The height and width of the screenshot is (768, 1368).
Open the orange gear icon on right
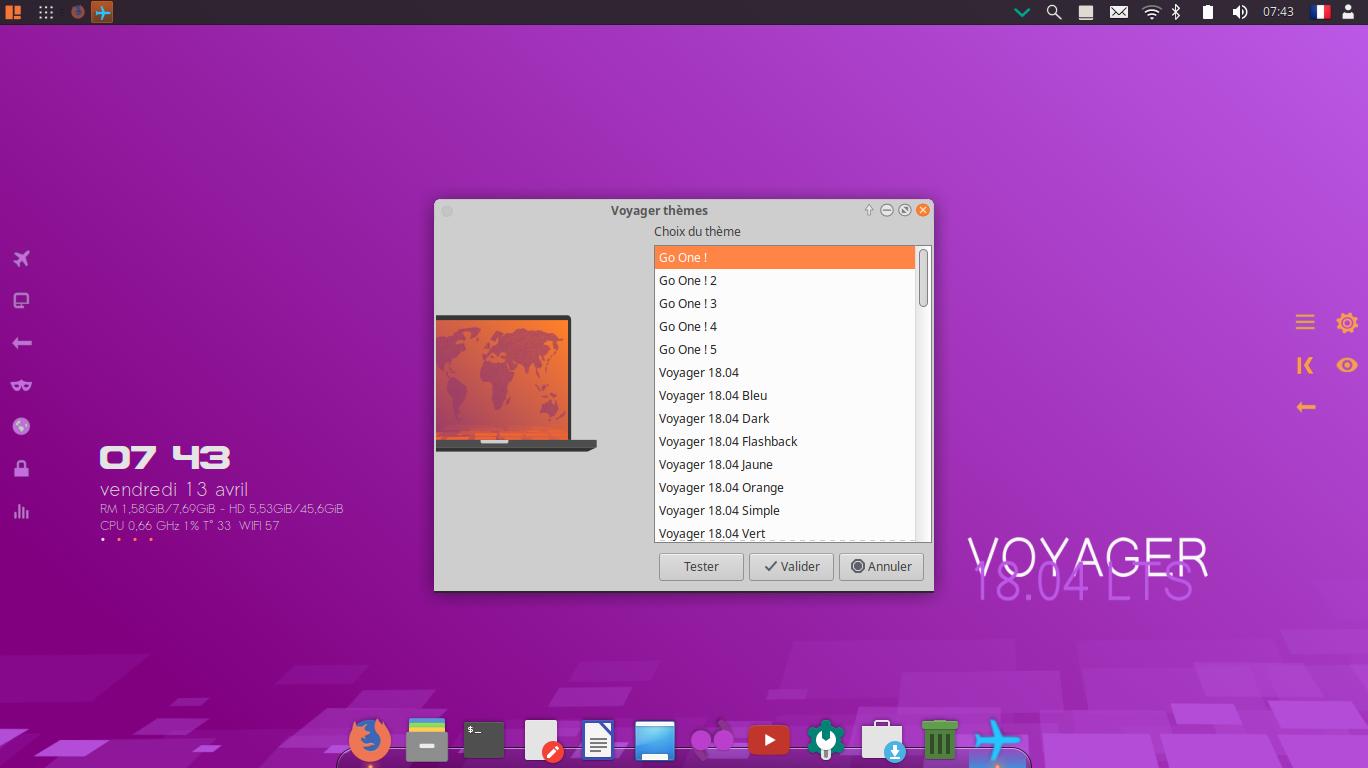click(x=1347, y=322)
